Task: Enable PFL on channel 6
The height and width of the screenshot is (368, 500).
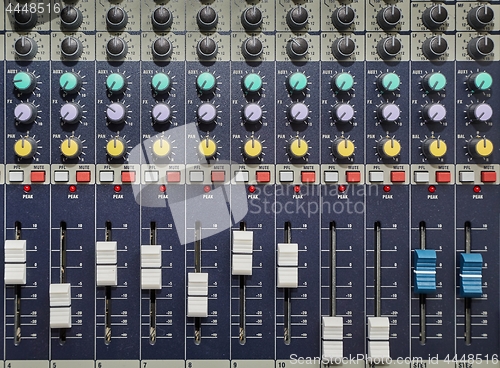Action: (107, 176)
